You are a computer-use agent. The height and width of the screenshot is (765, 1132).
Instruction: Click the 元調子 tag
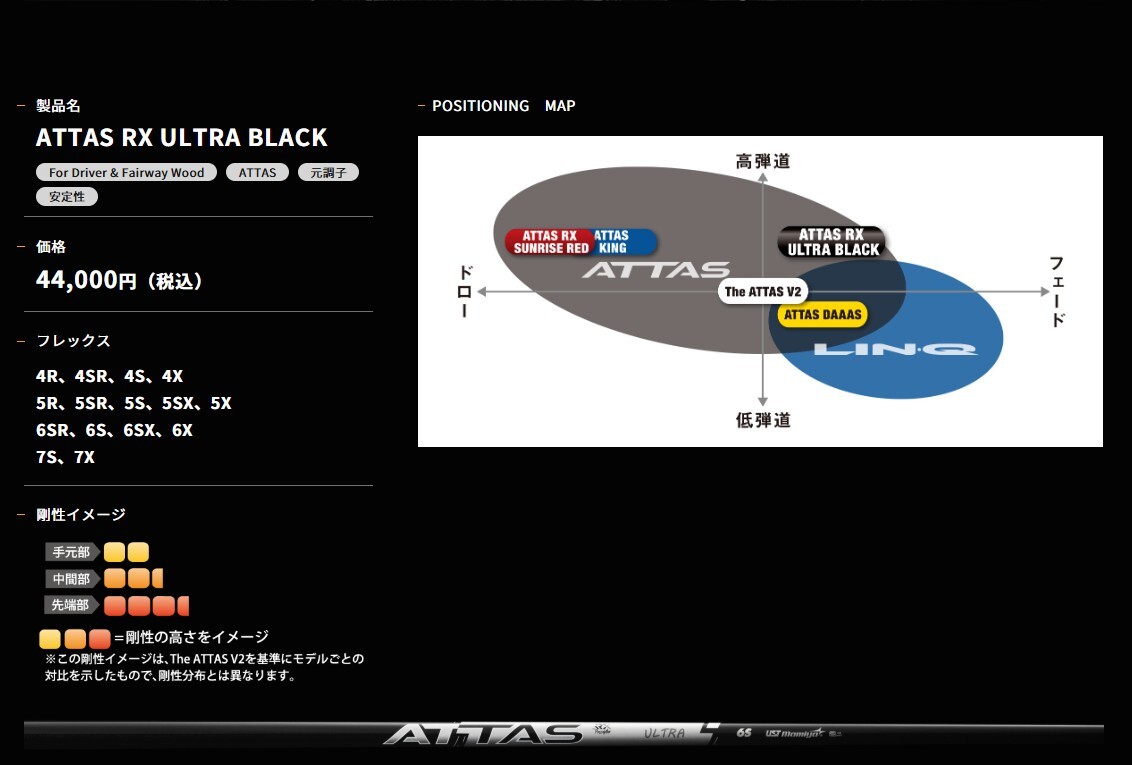click(x=328, y=172)
